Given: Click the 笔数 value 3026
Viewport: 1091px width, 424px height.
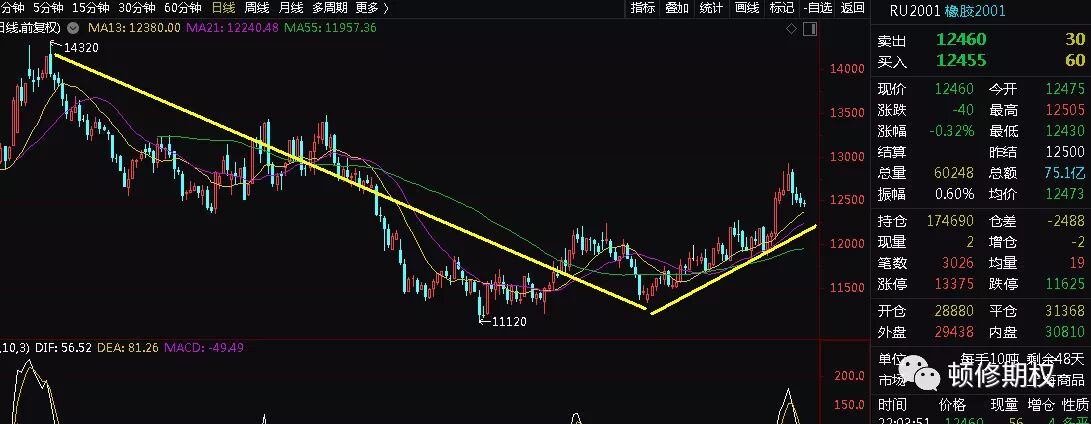Looking at the screenshot, I should 959,263.
